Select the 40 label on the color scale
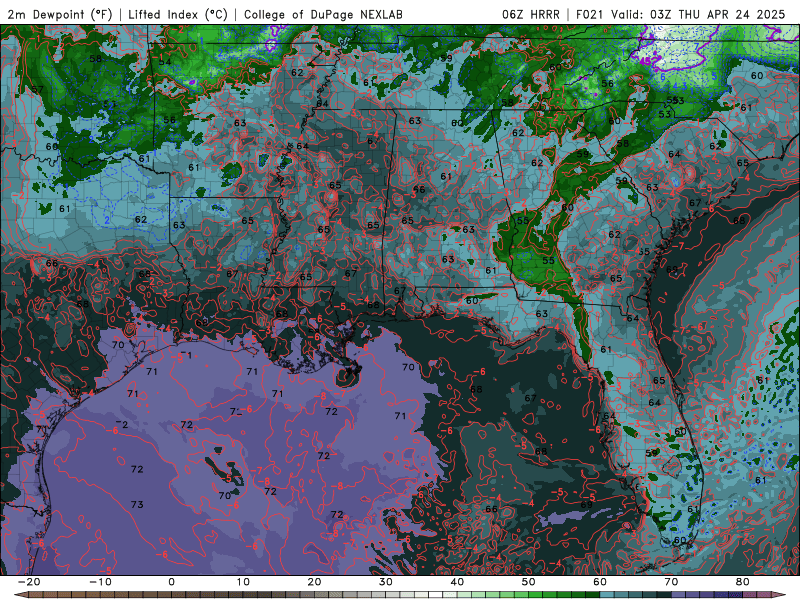 (x=457, y=582)
